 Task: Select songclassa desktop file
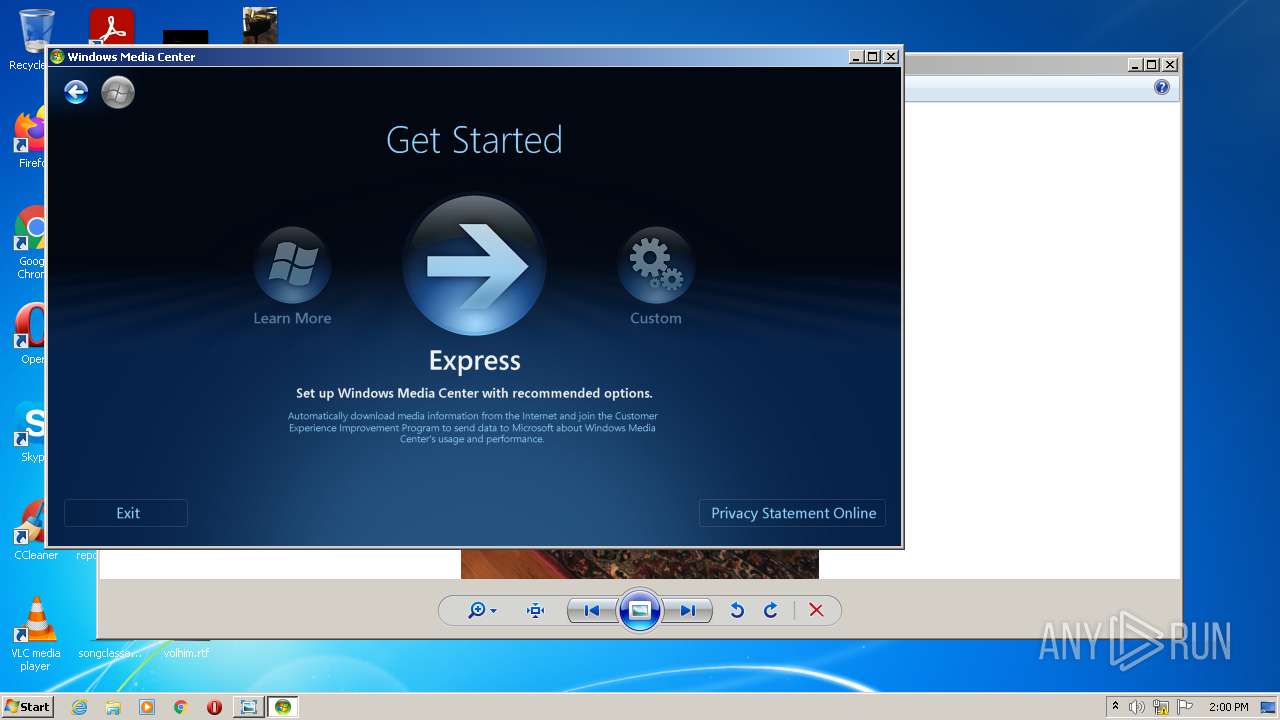click(x=110, y=653)
